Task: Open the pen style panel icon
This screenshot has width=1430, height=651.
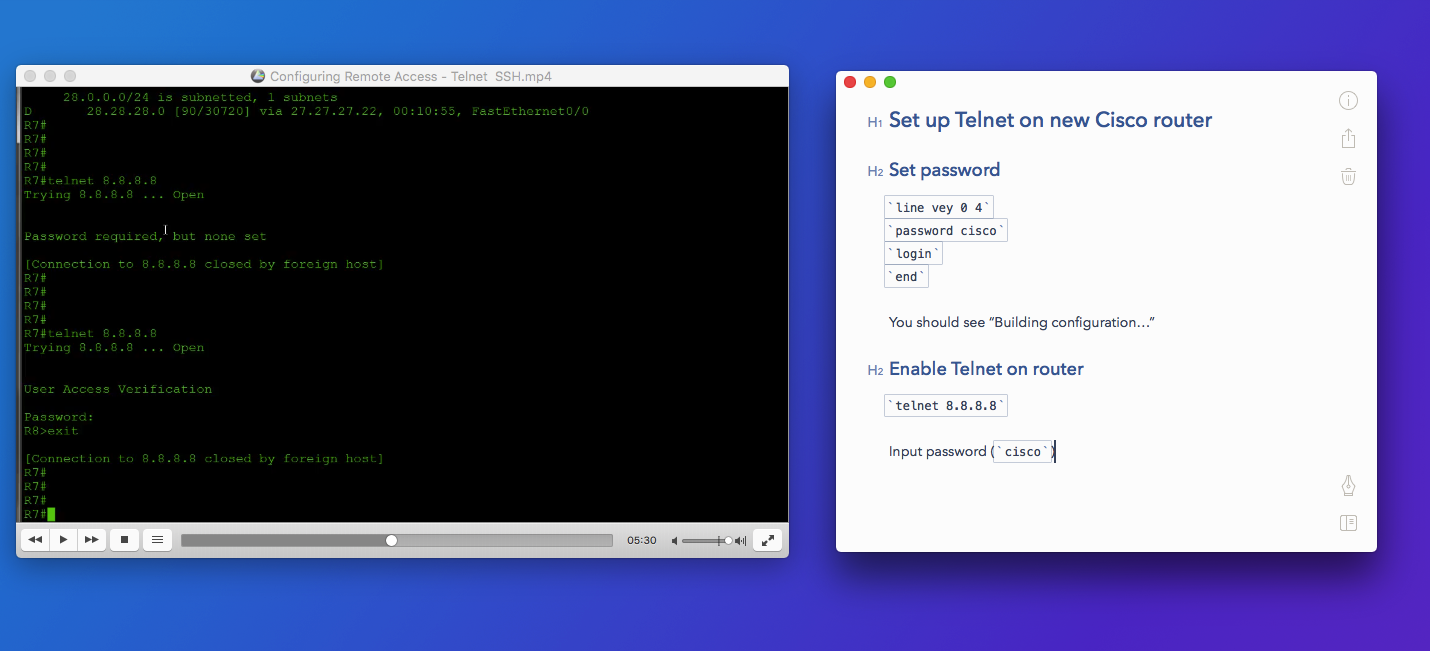Action: (1348, 486)
